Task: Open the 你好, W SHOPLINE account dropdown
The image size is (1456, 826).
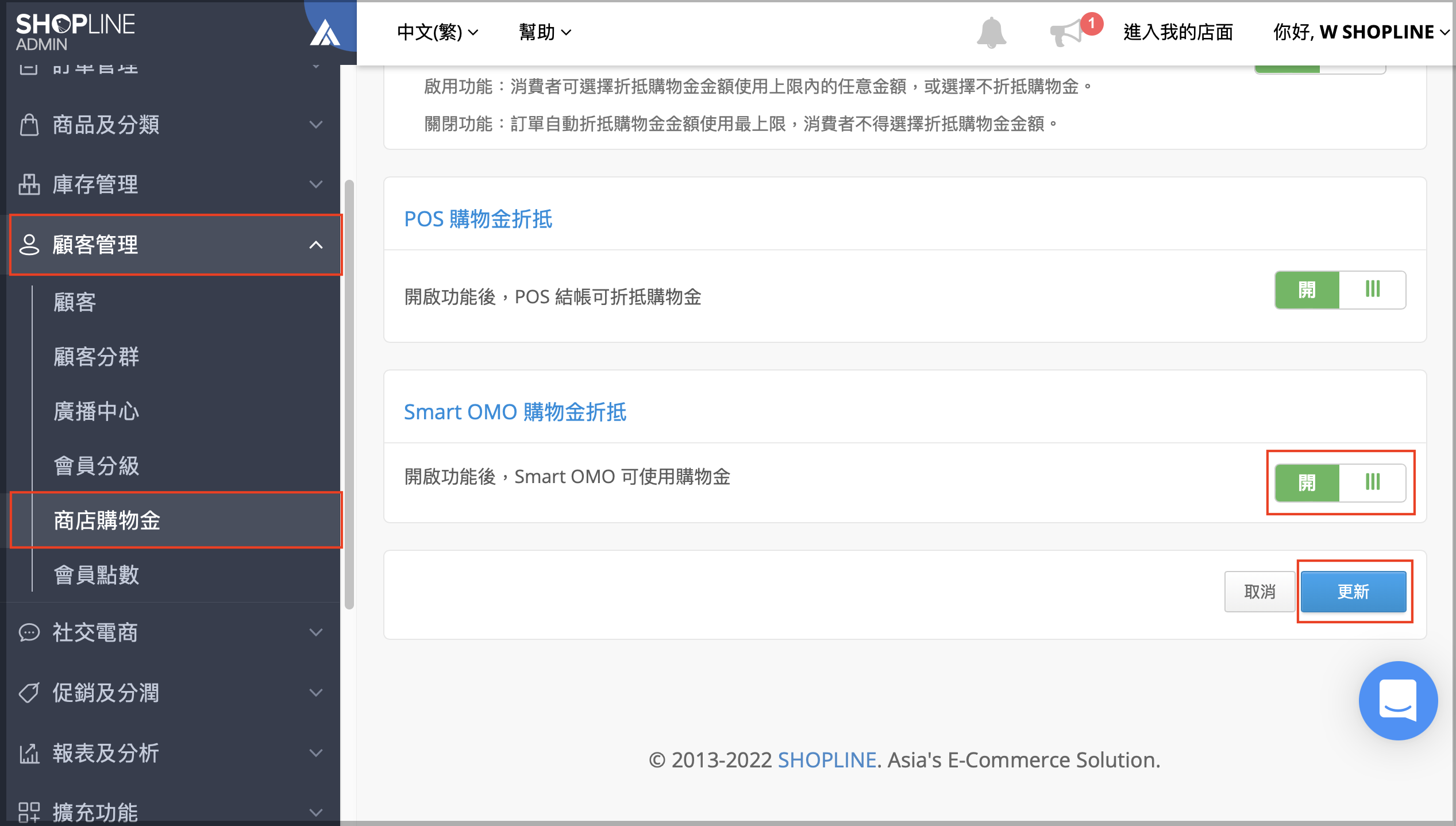Action: click(1361, 32)
